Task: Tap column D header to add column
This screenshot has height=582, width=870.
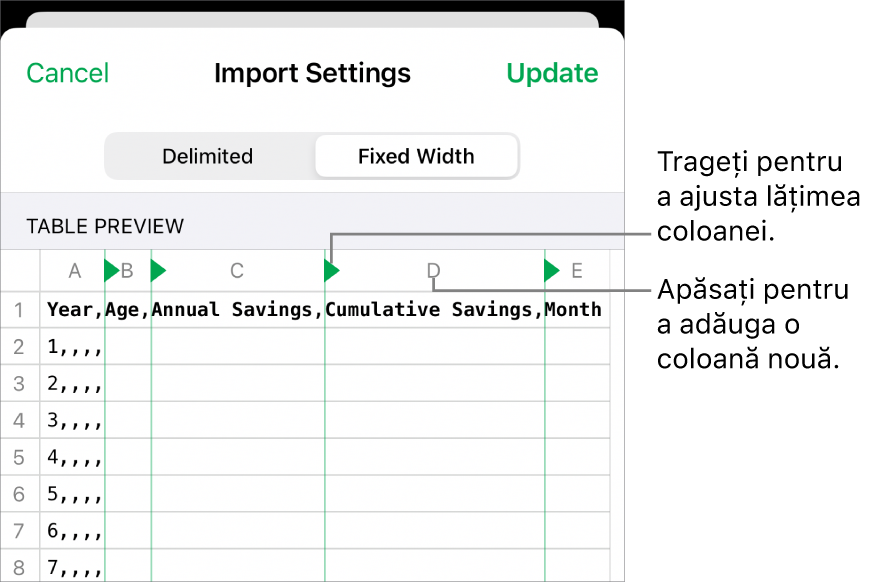Action: 433,270
